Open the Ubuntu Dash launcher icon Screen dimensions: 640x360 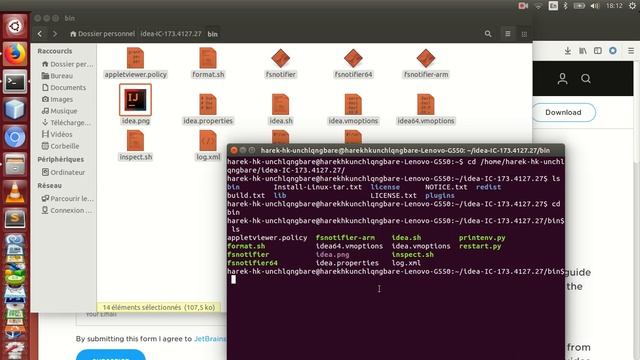point(15,27)
